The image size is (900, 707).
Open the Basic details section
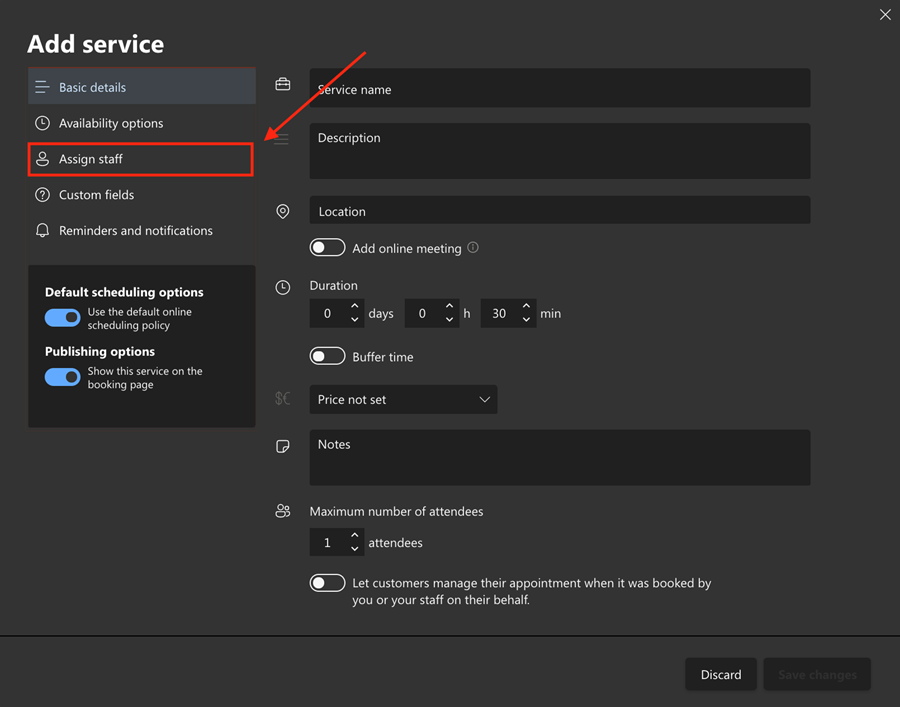pyautogui.click(x=142, y=87)
